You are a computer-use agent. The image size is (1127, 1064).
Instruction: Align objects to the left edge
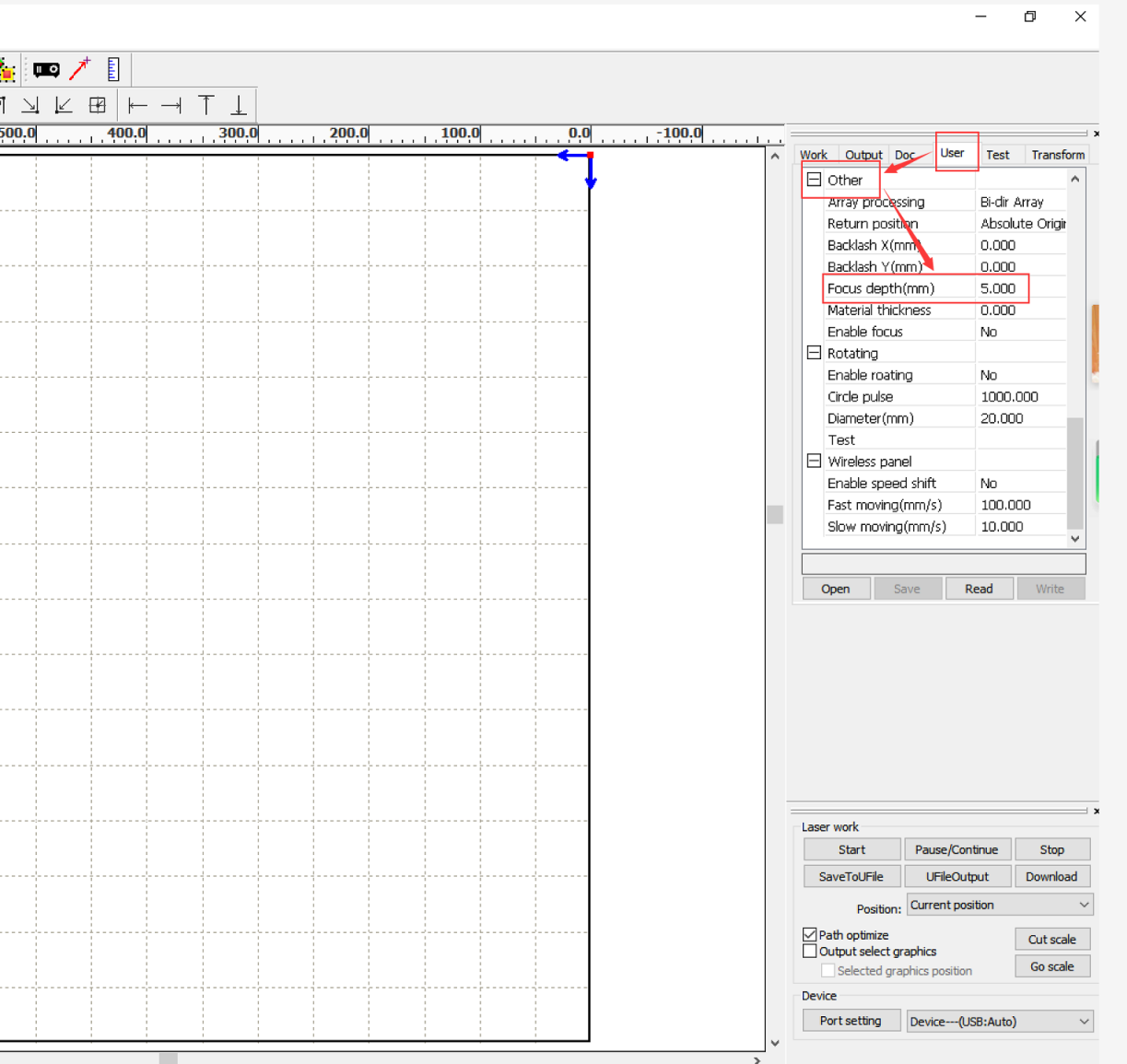[137, 106]
